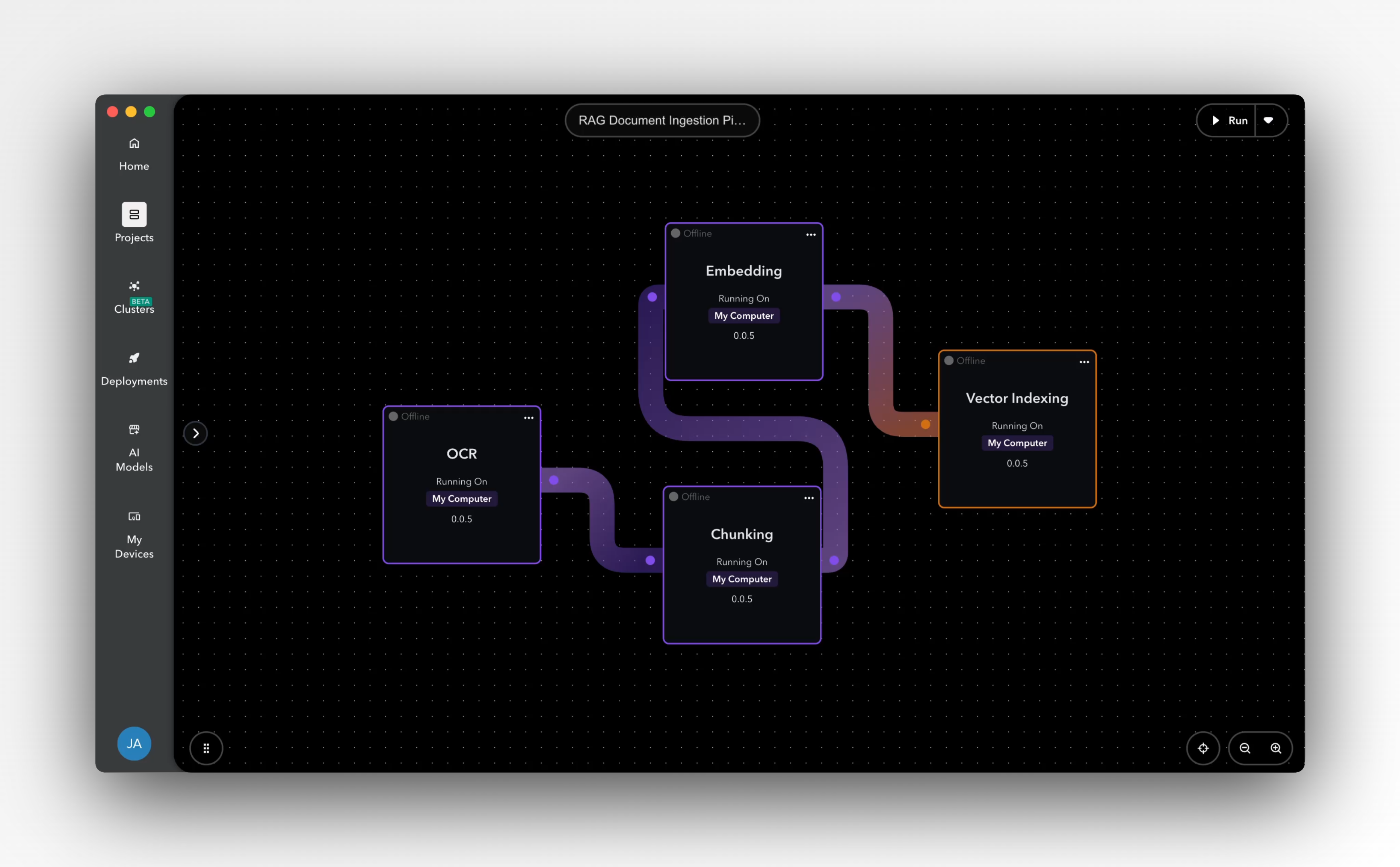Open the Projects section
The width and height of the screenshot is (1400, 867).
coord(134,223)
